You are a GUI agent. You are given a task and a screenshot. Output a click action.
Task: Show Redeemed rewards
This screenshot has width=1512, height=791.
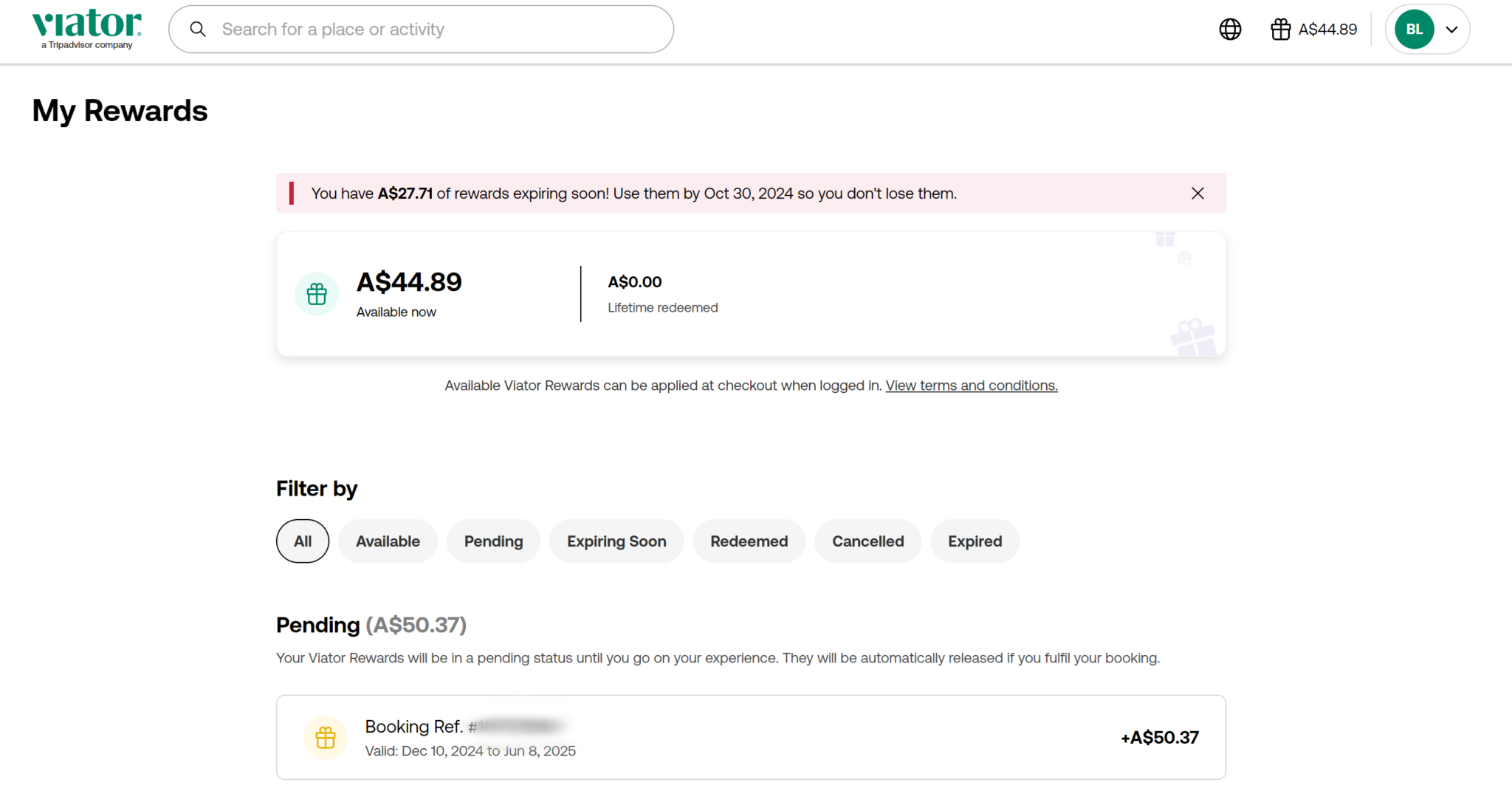point(749,541)
